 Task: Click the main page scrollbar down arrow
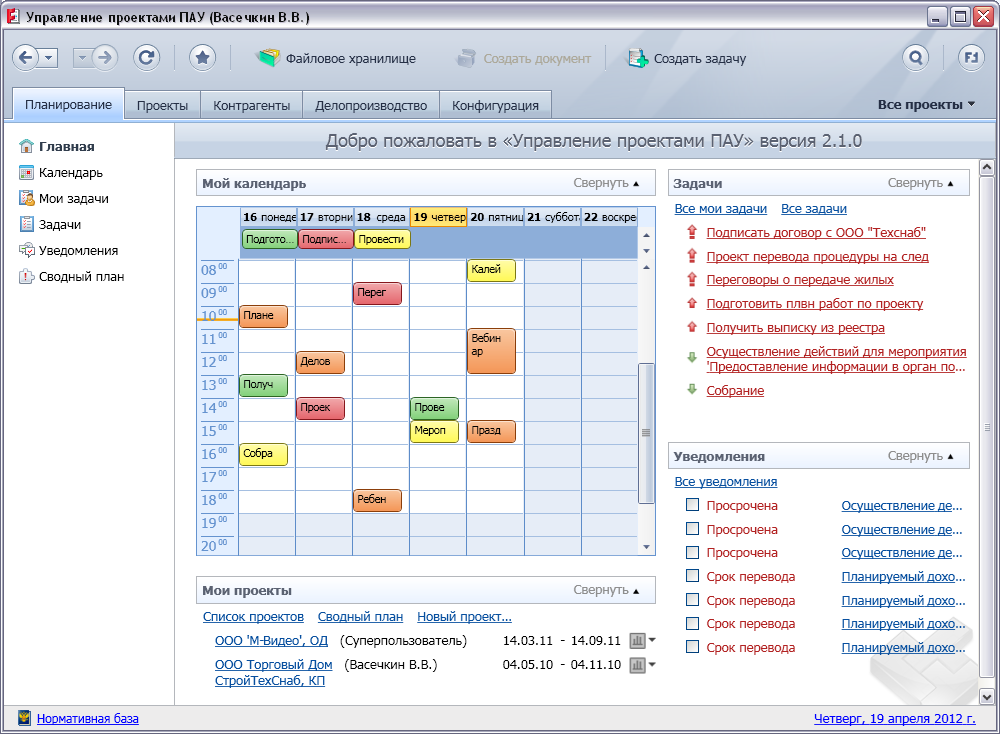point(987,697)
